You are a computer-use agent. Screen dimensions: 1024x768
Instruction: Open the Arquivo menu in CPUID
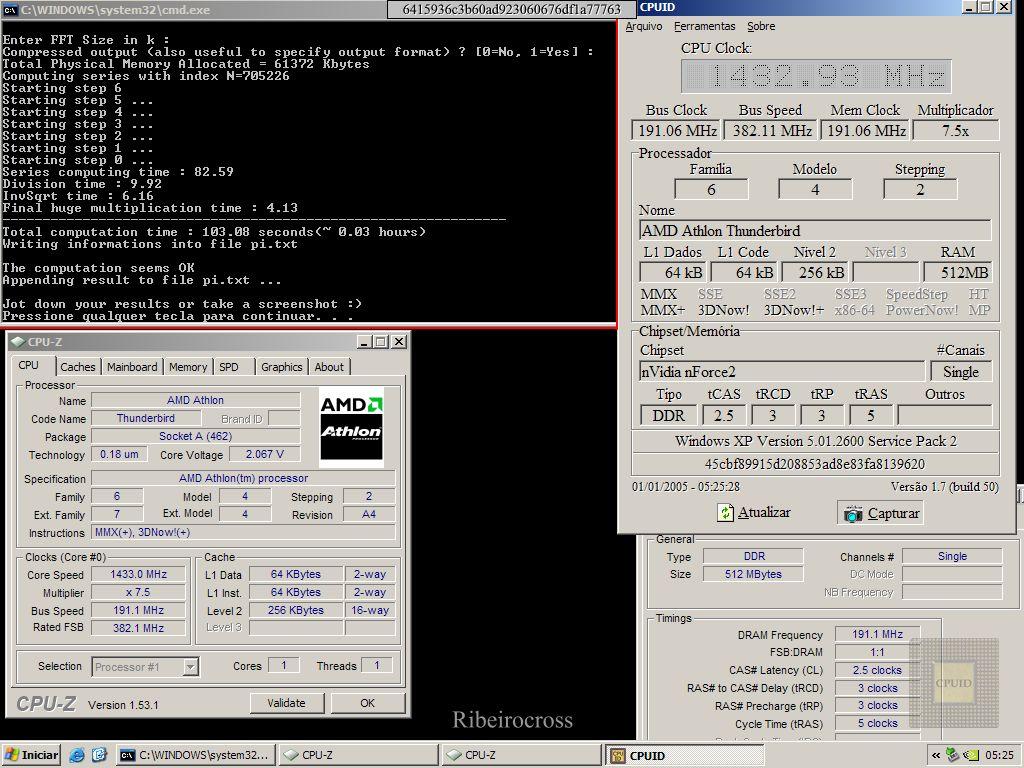(644, 26)
